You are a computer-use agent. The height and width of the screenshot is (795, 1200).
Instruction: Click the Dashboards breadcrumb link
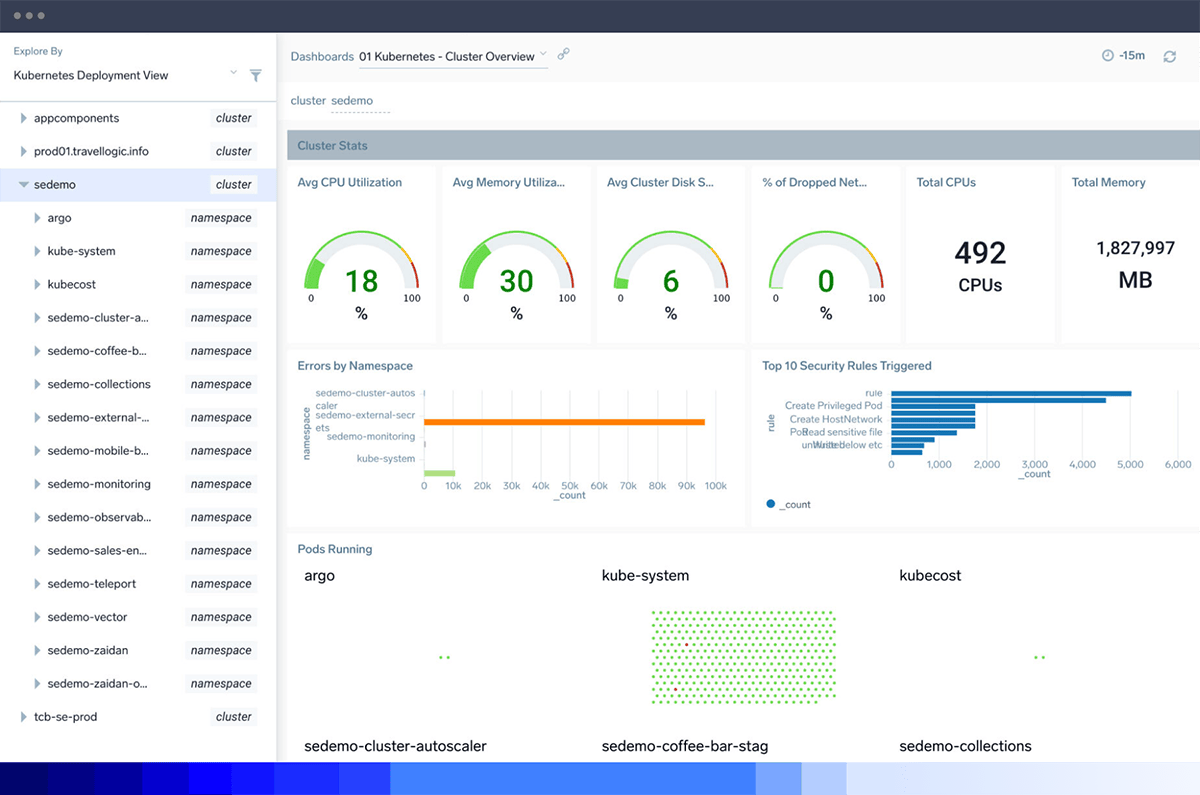pos(322,57)
